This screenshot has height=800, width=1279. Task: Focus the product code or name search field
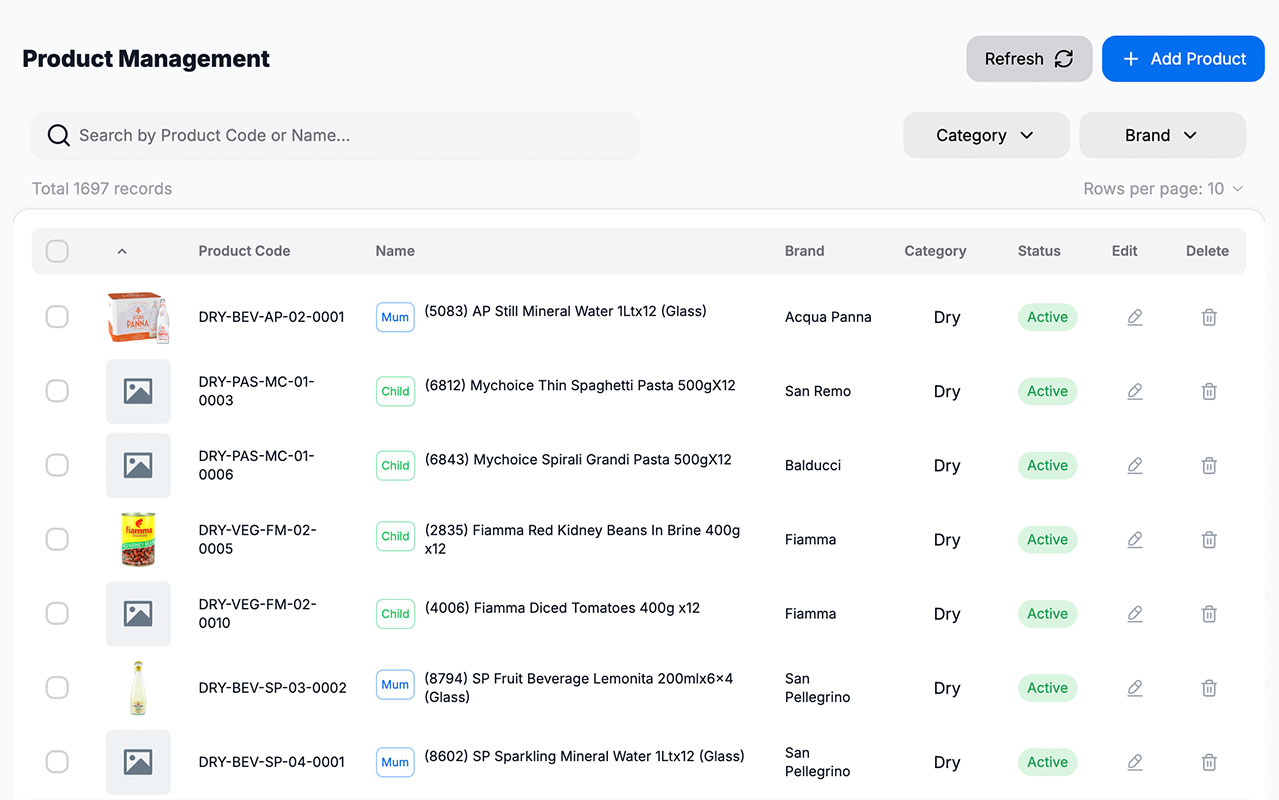(335, 135)
